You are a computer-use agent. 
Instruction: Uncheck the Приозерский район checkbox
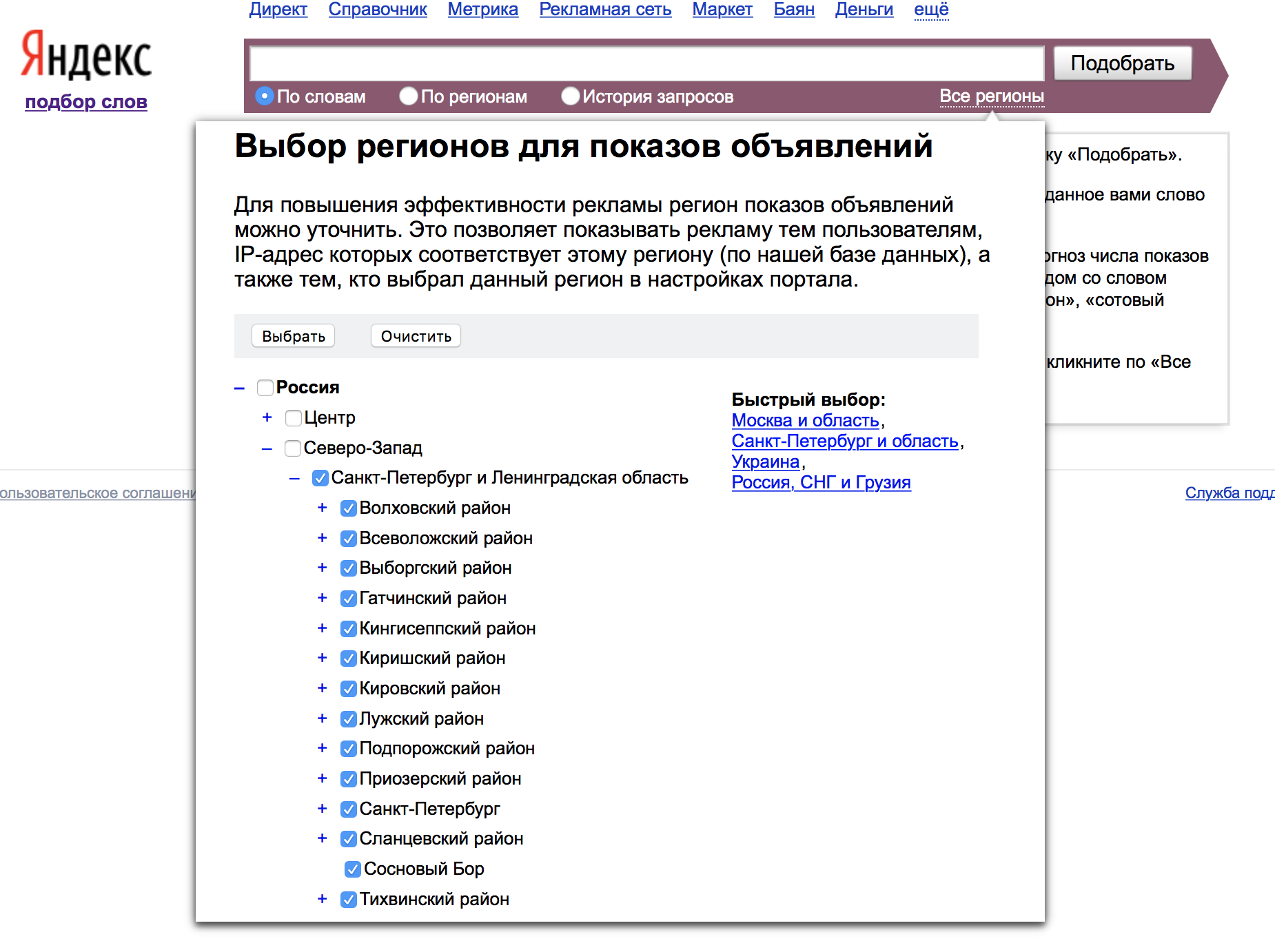point(349,779)
